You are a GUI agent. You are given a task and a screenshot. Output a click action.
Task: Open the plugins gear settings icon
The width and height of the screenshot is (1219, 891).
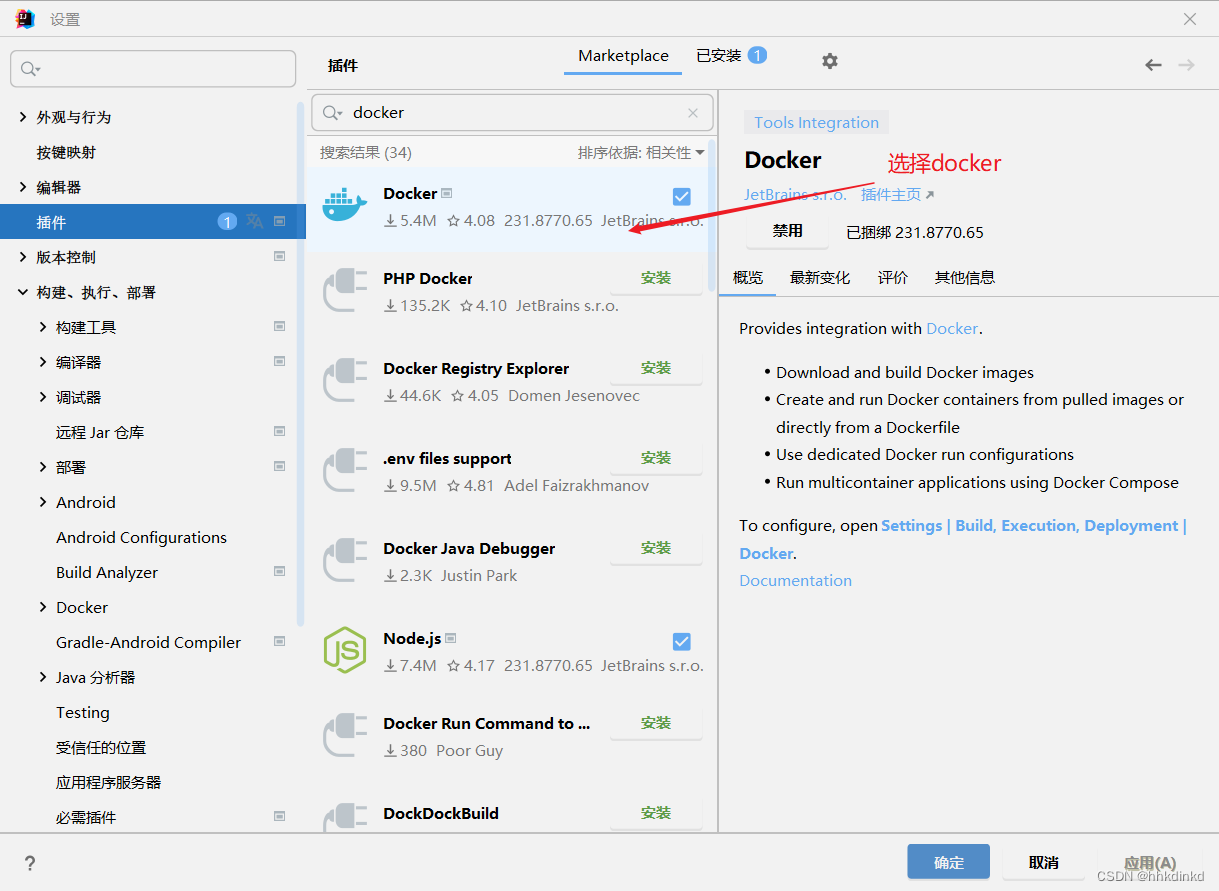click(x=830, y=61)
